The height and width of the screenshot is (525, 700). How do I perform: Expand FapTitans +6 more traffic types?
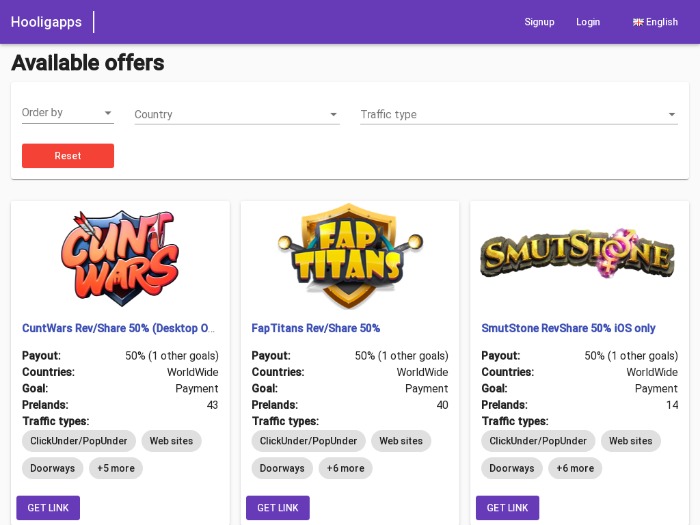pos(346,468)
